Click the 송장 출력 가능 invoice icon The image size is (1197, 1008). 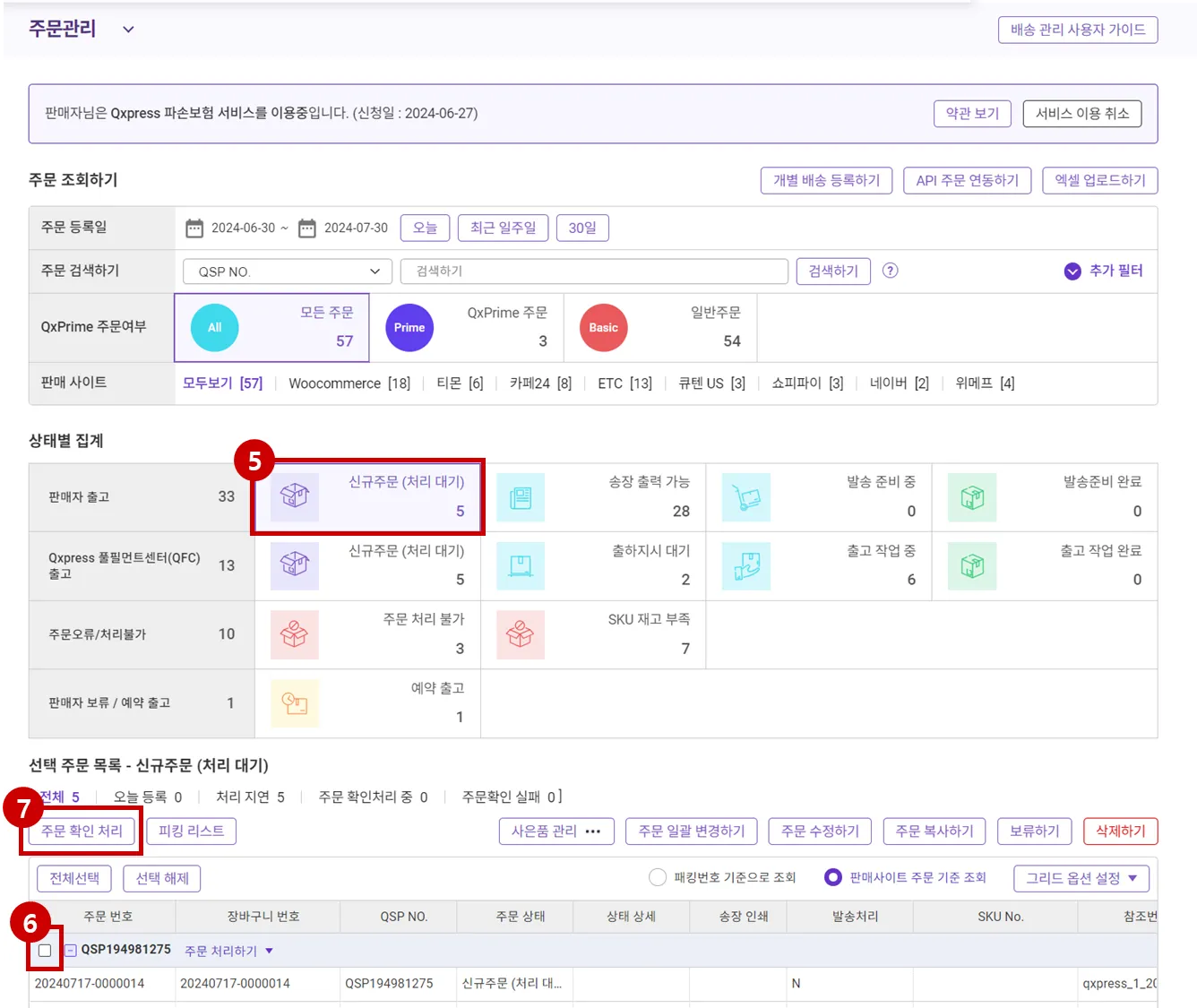point(521,497)
